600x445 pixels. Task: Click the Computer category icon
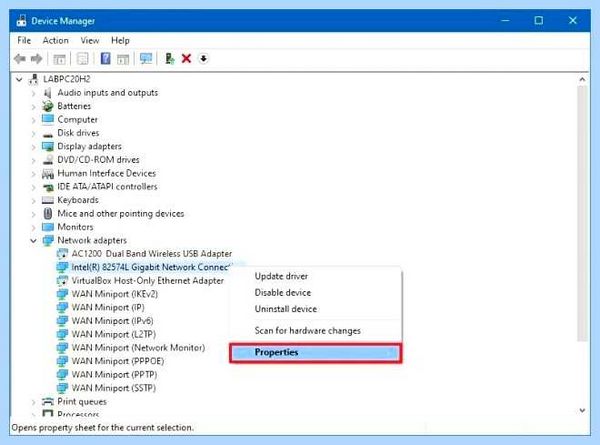point(47,119)
